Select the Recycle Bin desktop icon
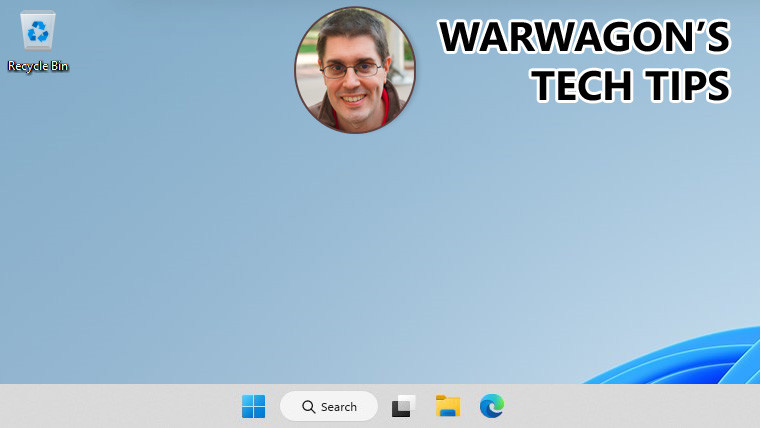The width and height of the screenshot is (760, 428). [x=38, y=42]
